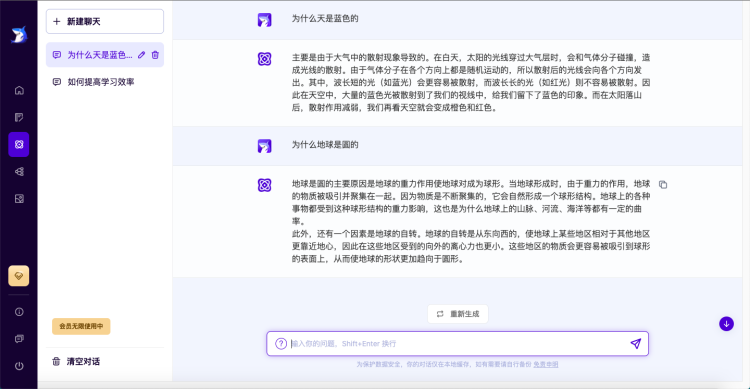Click the plus icon in 新建聊天

click(56, 22)
